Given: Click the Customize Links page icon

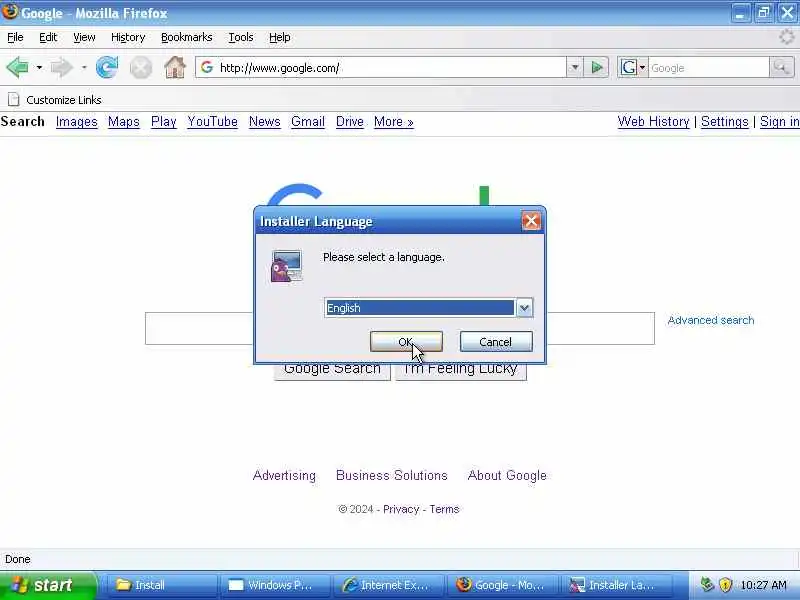Looking at the screenshot, I should coord(14,99).
